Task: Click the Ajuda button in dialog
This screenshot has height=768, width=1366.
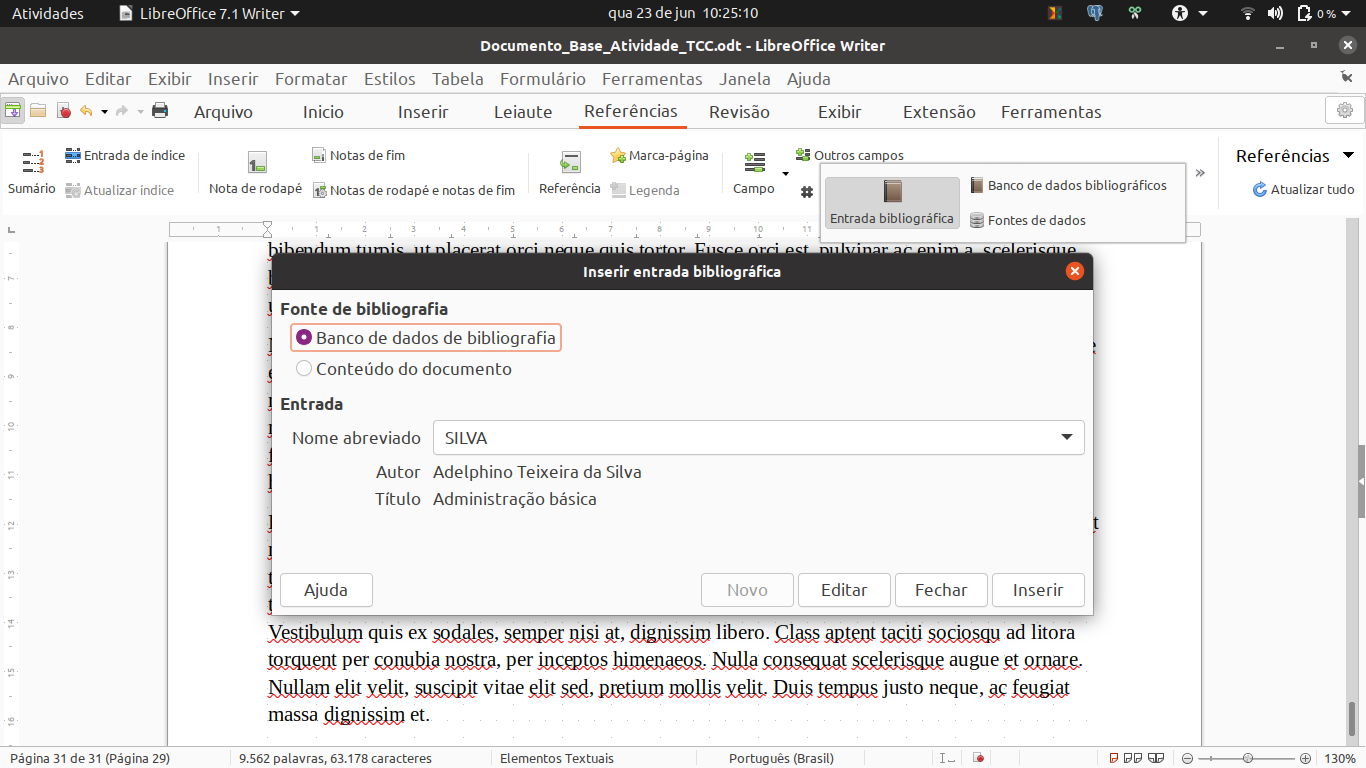Action: click(326, 590)
